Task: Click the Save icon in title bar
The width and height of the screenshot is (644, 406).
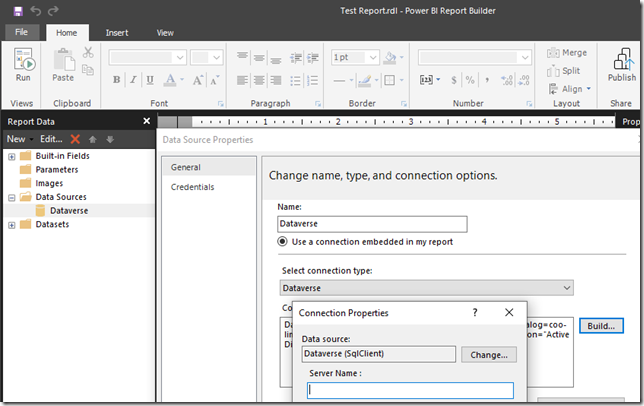Action: click(x=18, y=11)
